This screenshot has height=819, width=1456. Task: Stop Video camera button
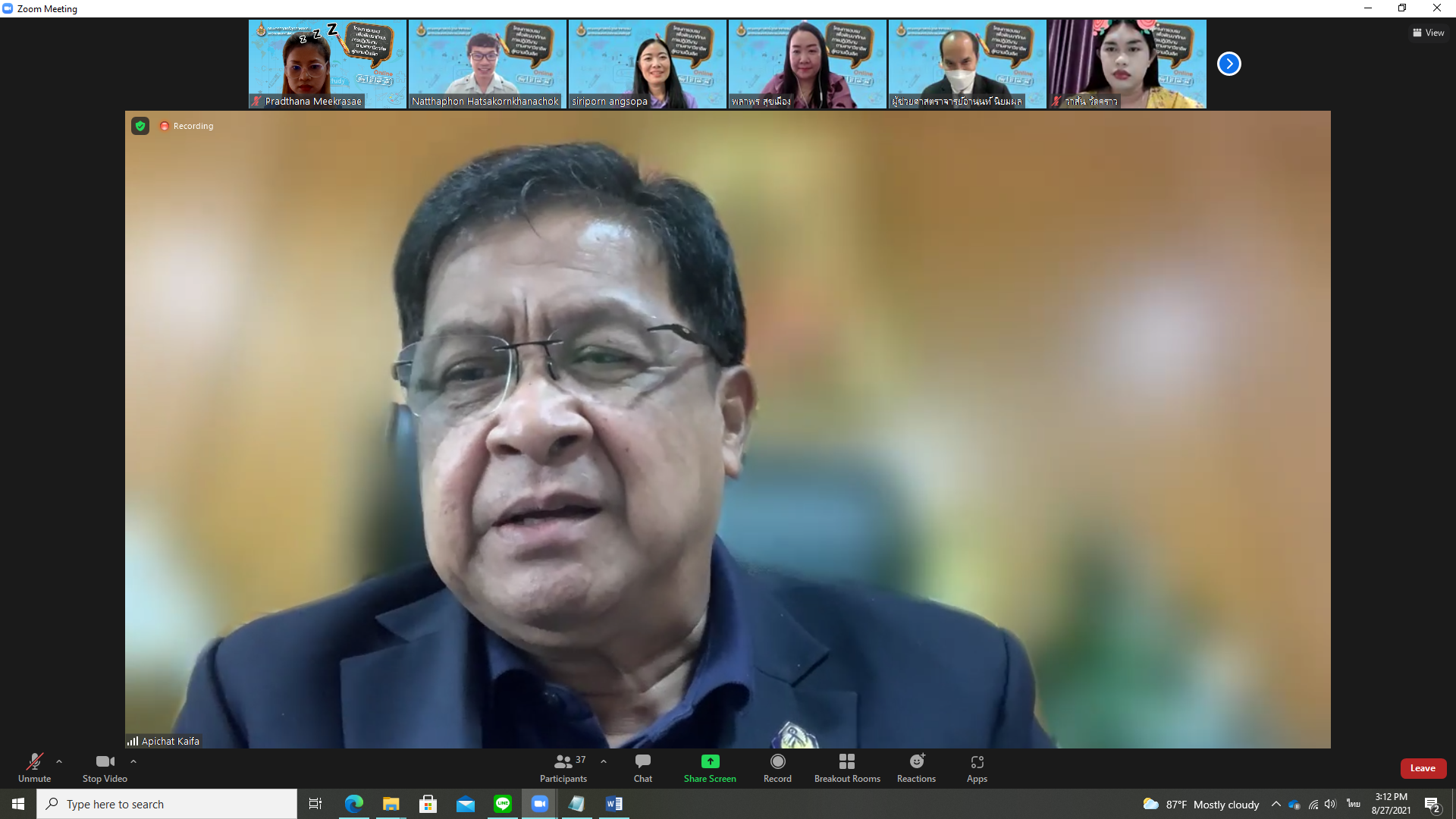[x=105, y=767]
